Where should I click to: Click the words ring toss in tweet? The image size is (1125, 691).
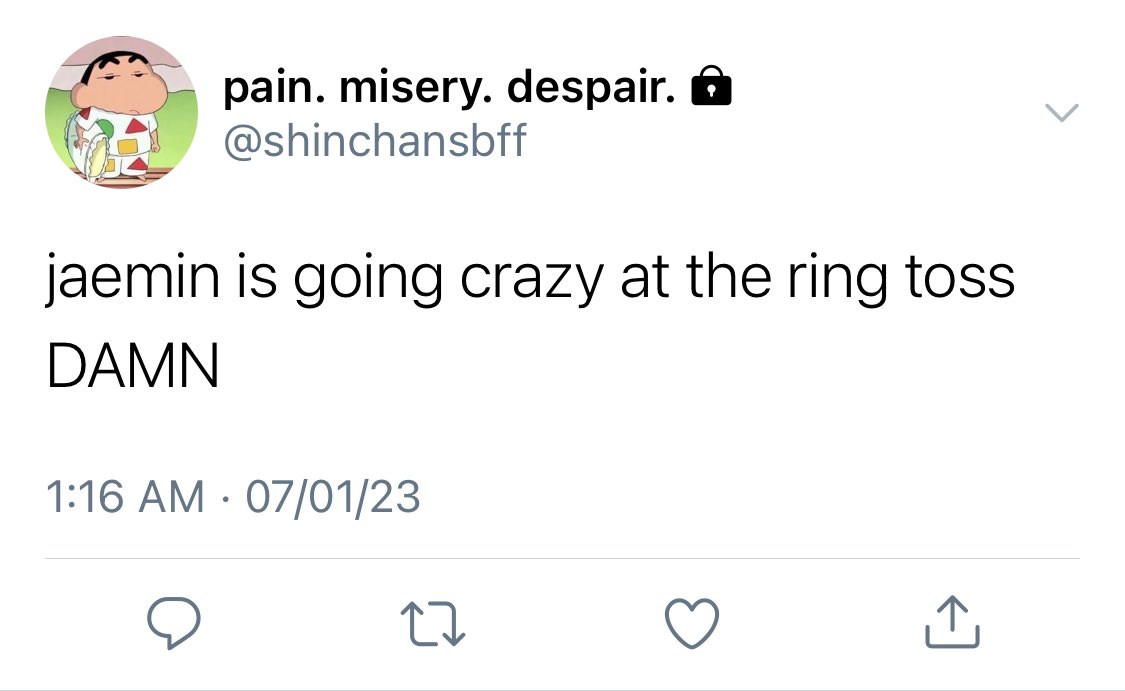coord(901,278)
